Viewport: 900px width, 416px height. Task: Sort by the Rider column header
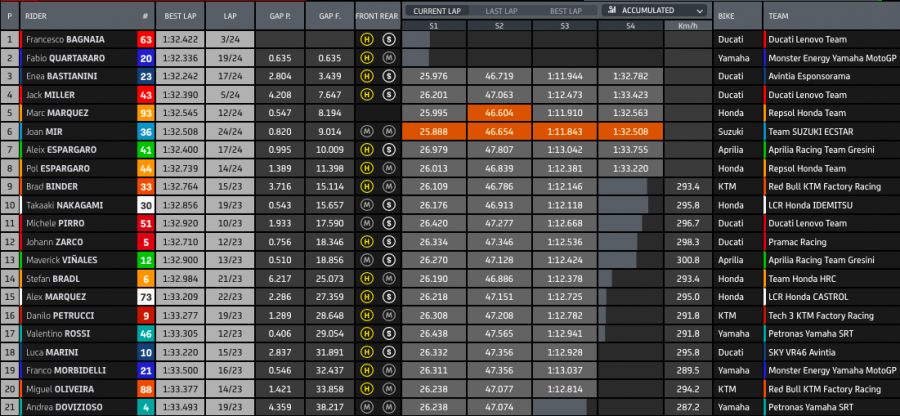click(38, 17)
